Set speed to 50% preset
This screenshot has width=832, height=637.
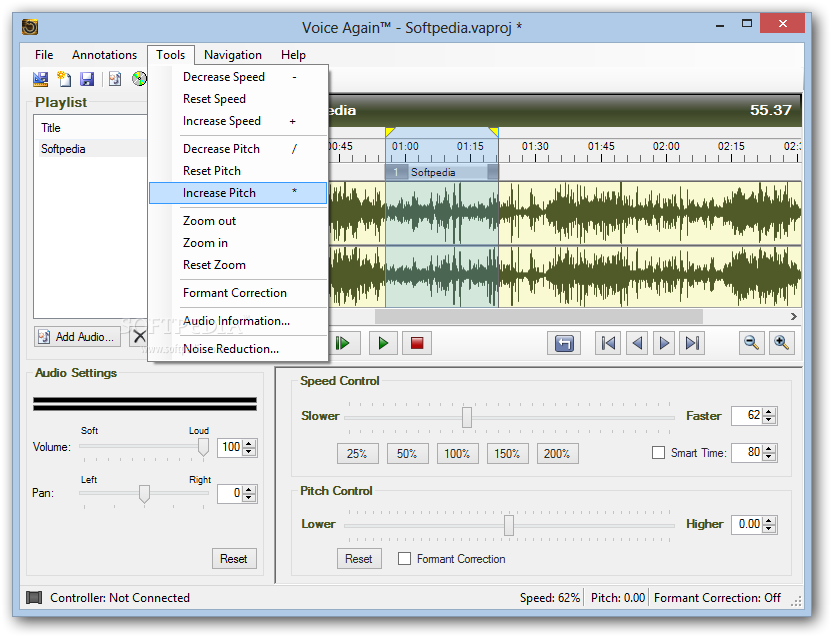pos(407,453)
